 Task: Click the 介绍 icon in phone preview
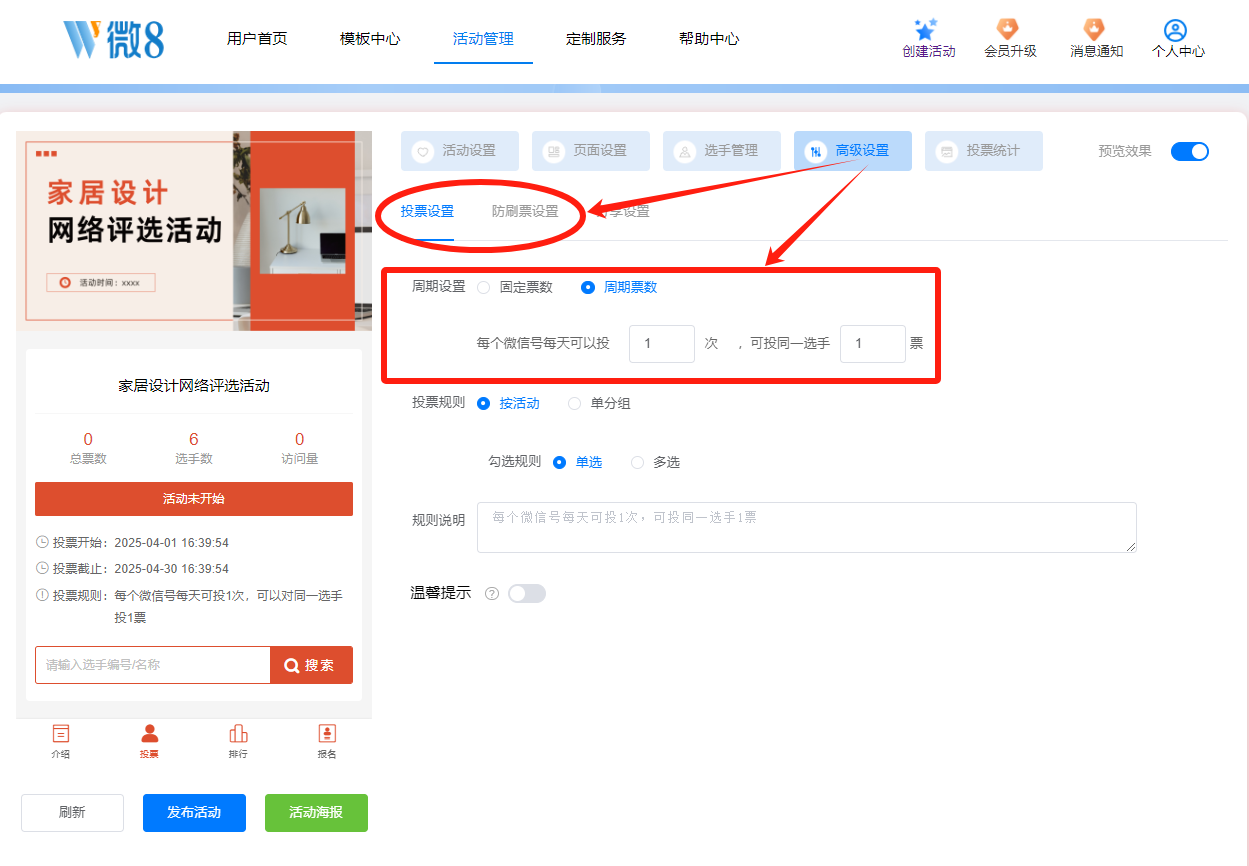[x=61, y=734]
